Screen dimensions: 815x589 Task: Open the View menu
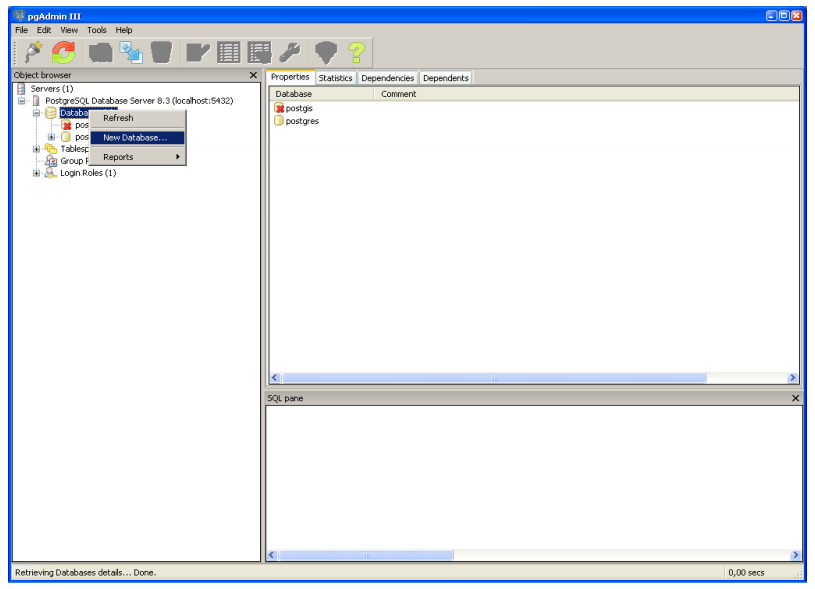[x=69, y=30]
